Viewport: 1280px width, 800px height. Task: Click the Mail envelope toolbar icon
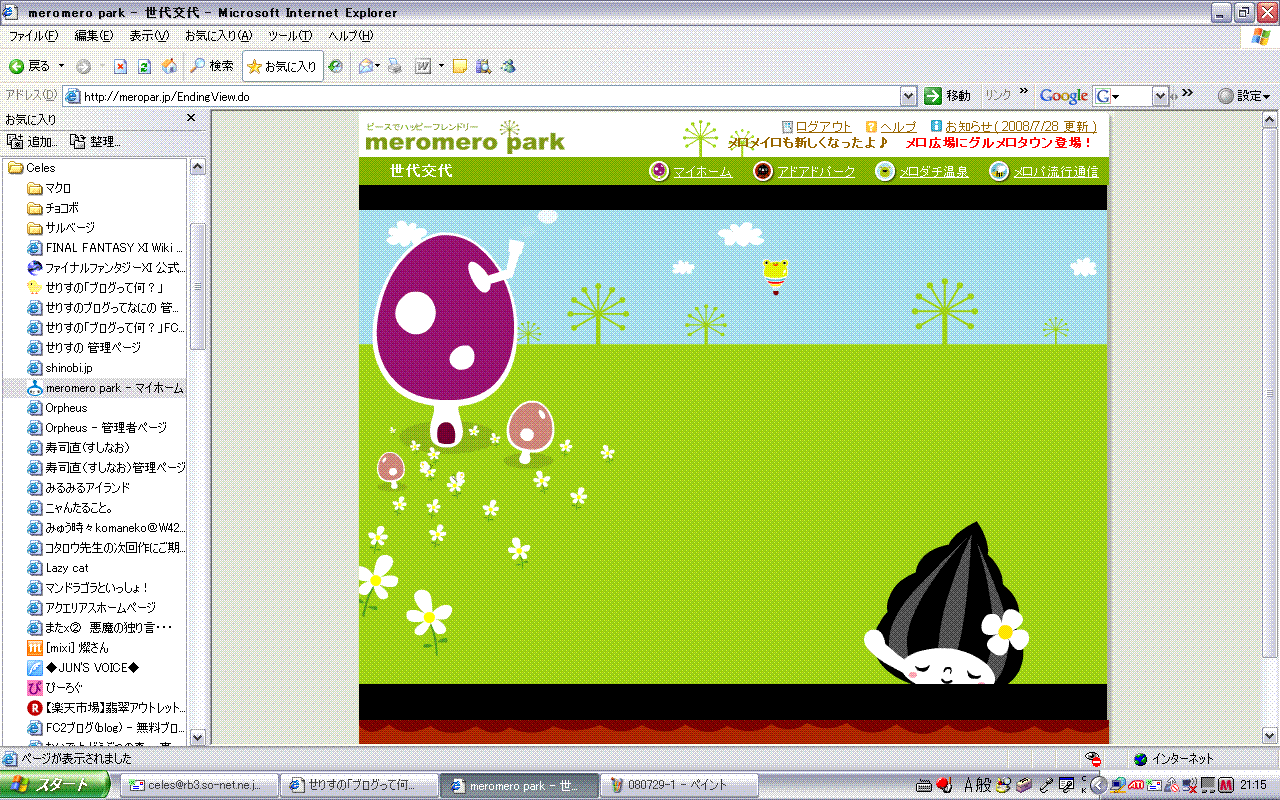pos(366,66)
